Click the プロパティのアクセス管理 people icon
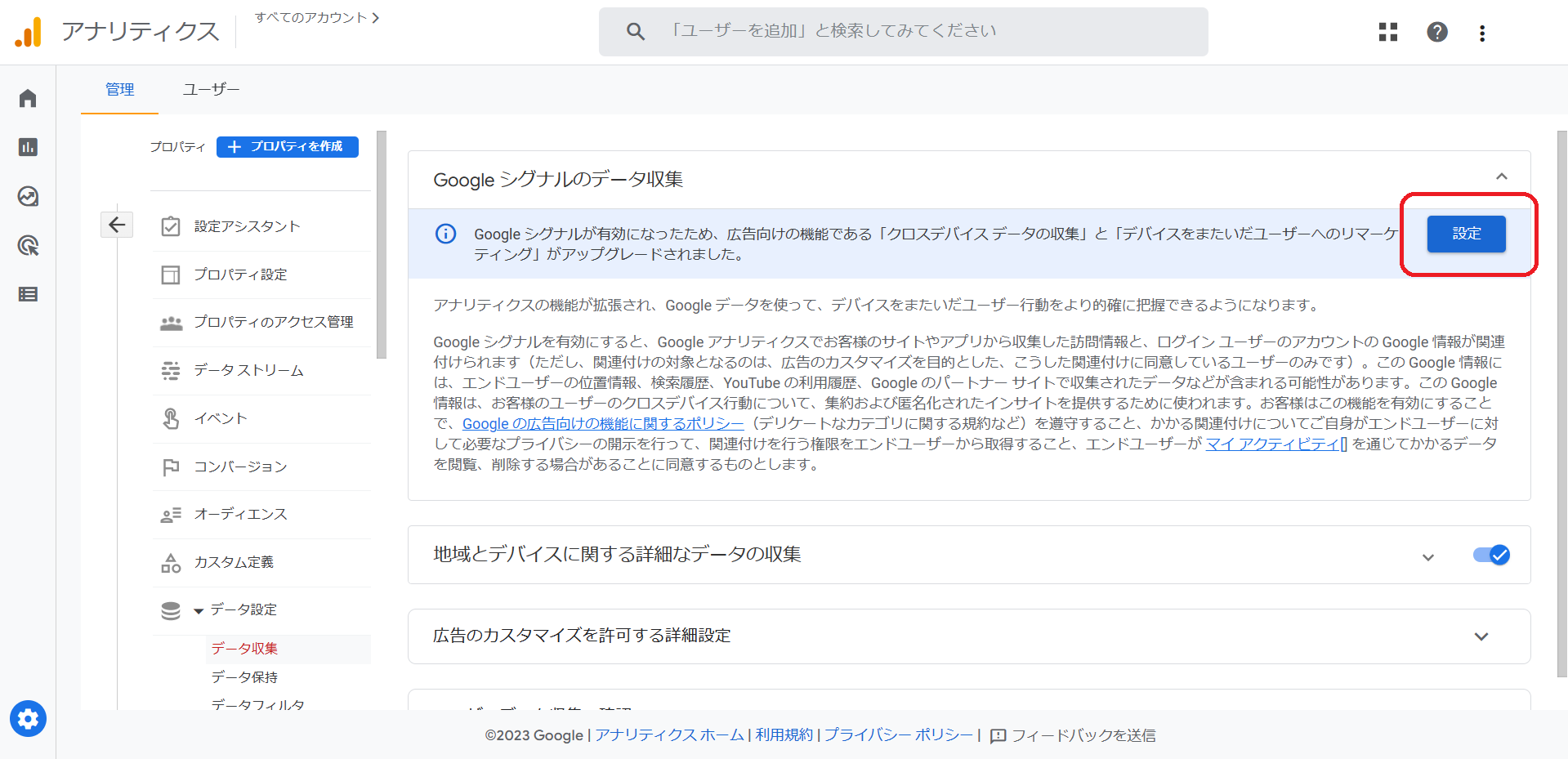This screenshot has width=1568, height=759. click(171, 323)
